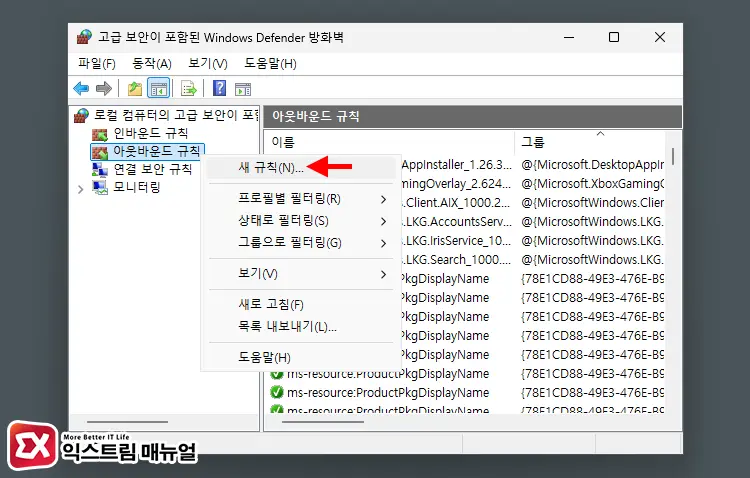The width and height of the screenshot is (750, 478).
Task: Toggle the show/hide console tree icon
Action: tap(158, 89)
